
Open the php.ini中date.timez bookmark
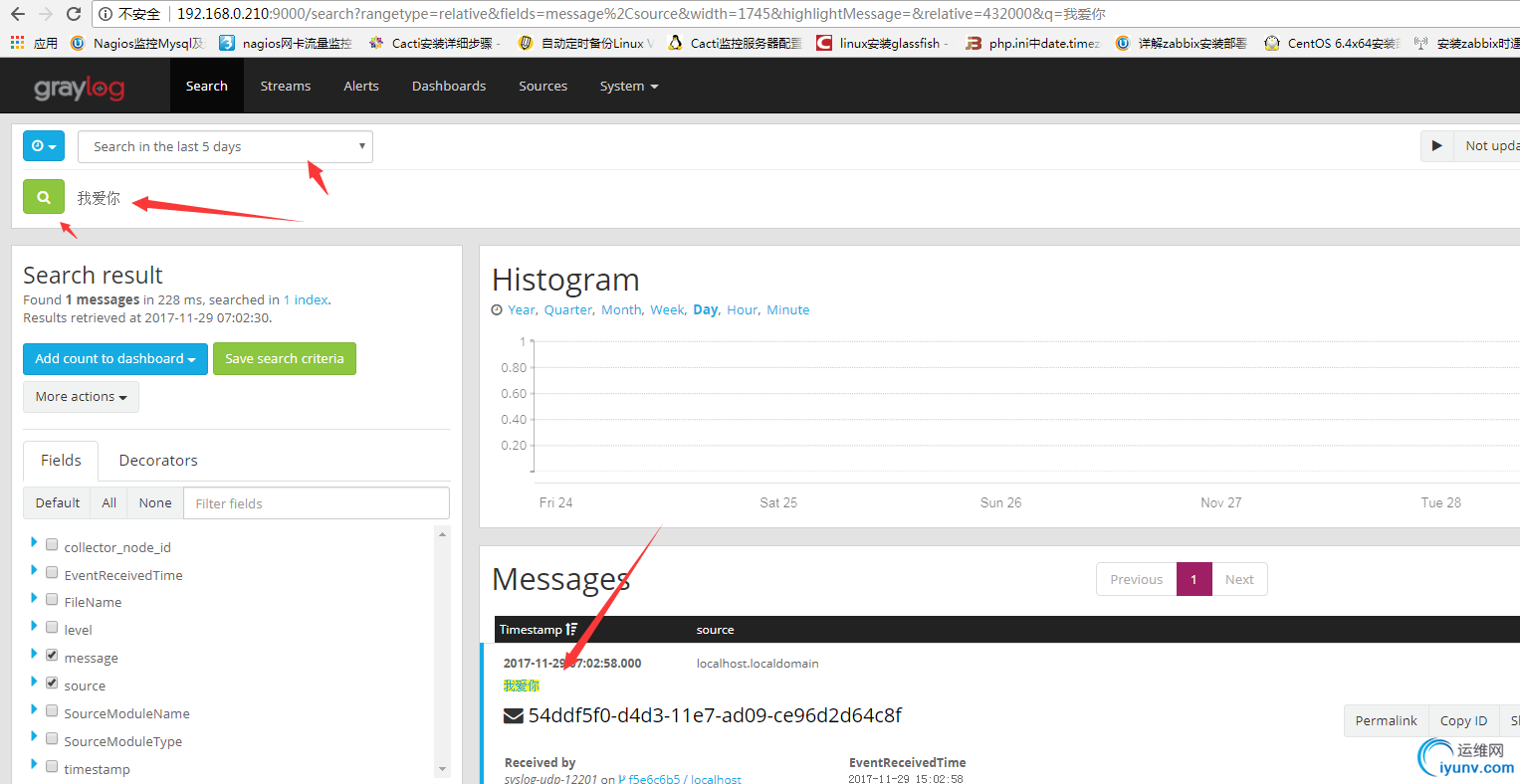[1033, 43]
